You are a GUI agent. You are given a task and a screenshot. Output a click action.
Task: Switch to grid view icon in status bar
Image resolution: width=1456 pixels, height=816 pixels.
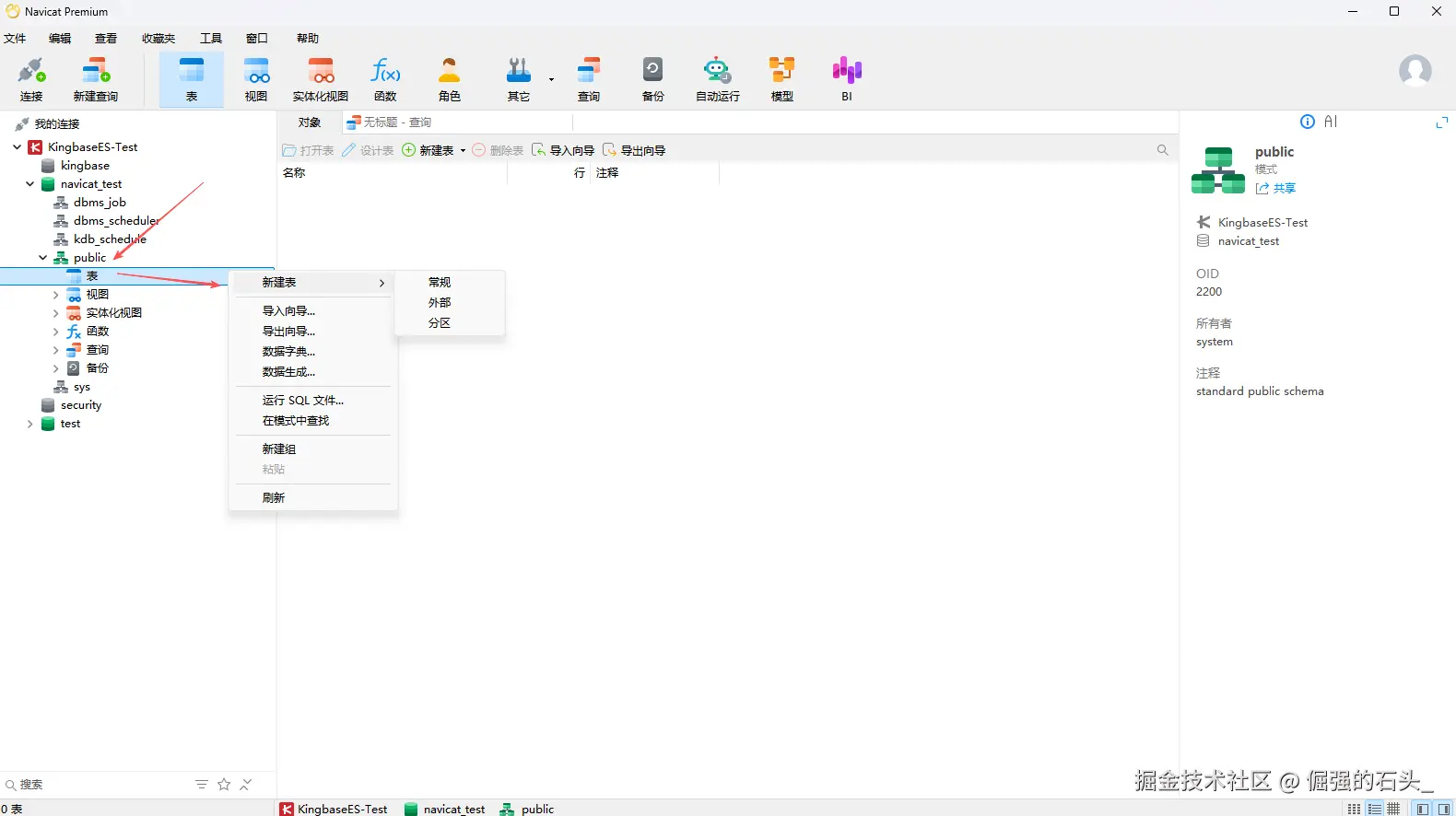[1394, 809]
